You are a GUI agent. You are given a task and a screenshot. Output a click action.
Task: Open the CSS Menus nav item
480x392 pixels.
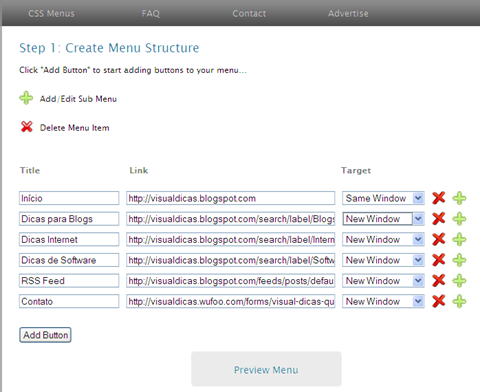tap(51, 13)
